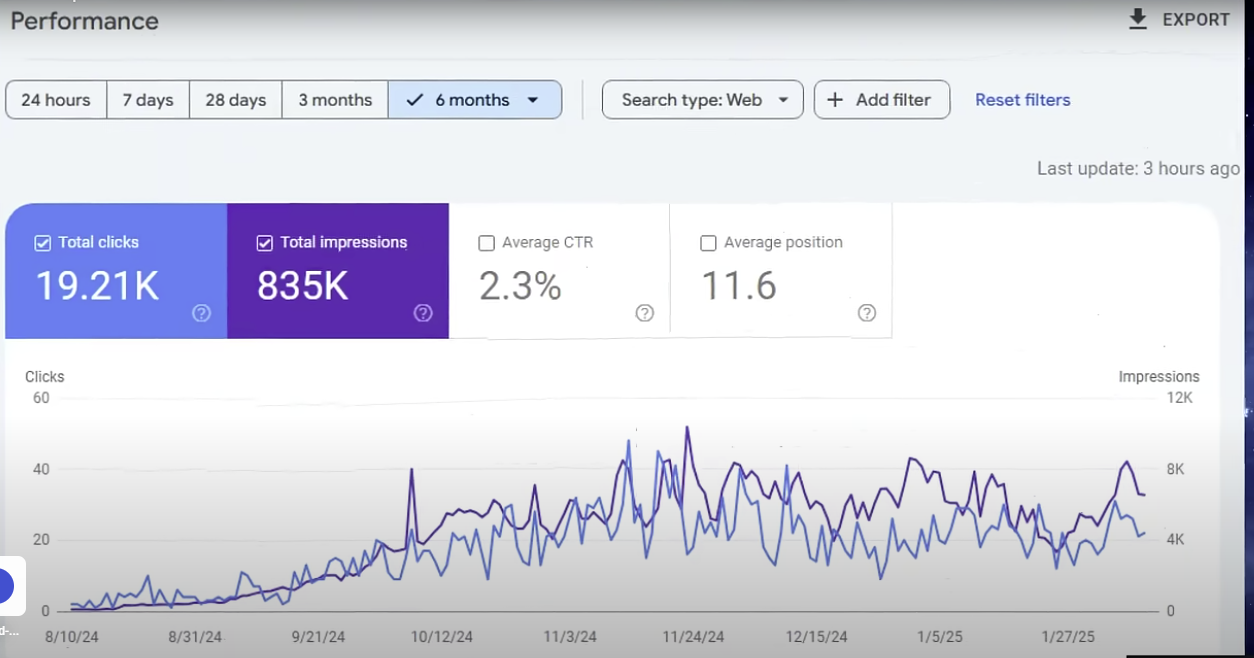1254x658 pixels.
Task: Click the plus icon on Add filter
Action: coord(834,99)
